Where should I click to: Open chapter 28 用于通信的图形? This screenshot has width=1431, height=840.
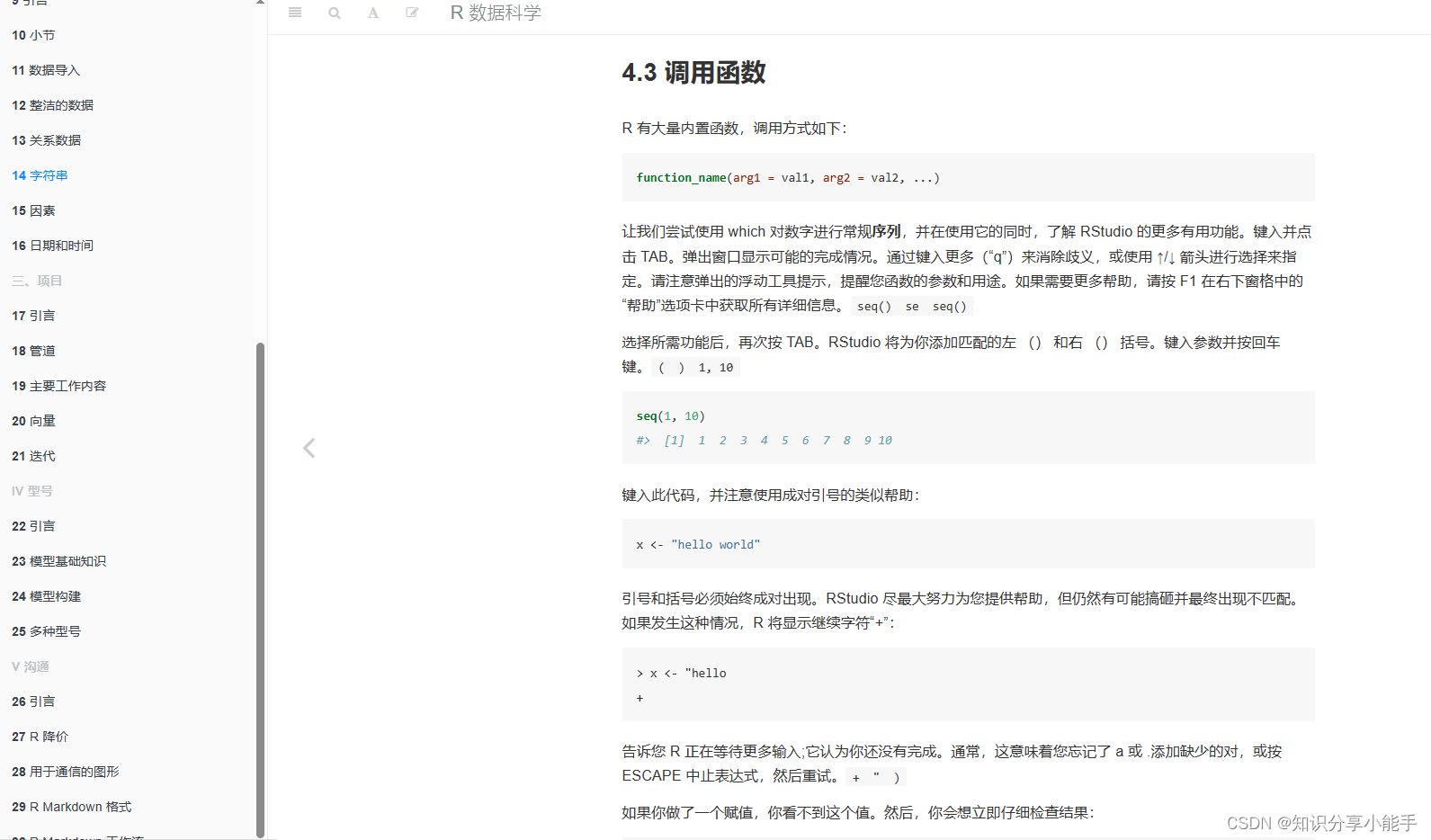tap(65, 772)
